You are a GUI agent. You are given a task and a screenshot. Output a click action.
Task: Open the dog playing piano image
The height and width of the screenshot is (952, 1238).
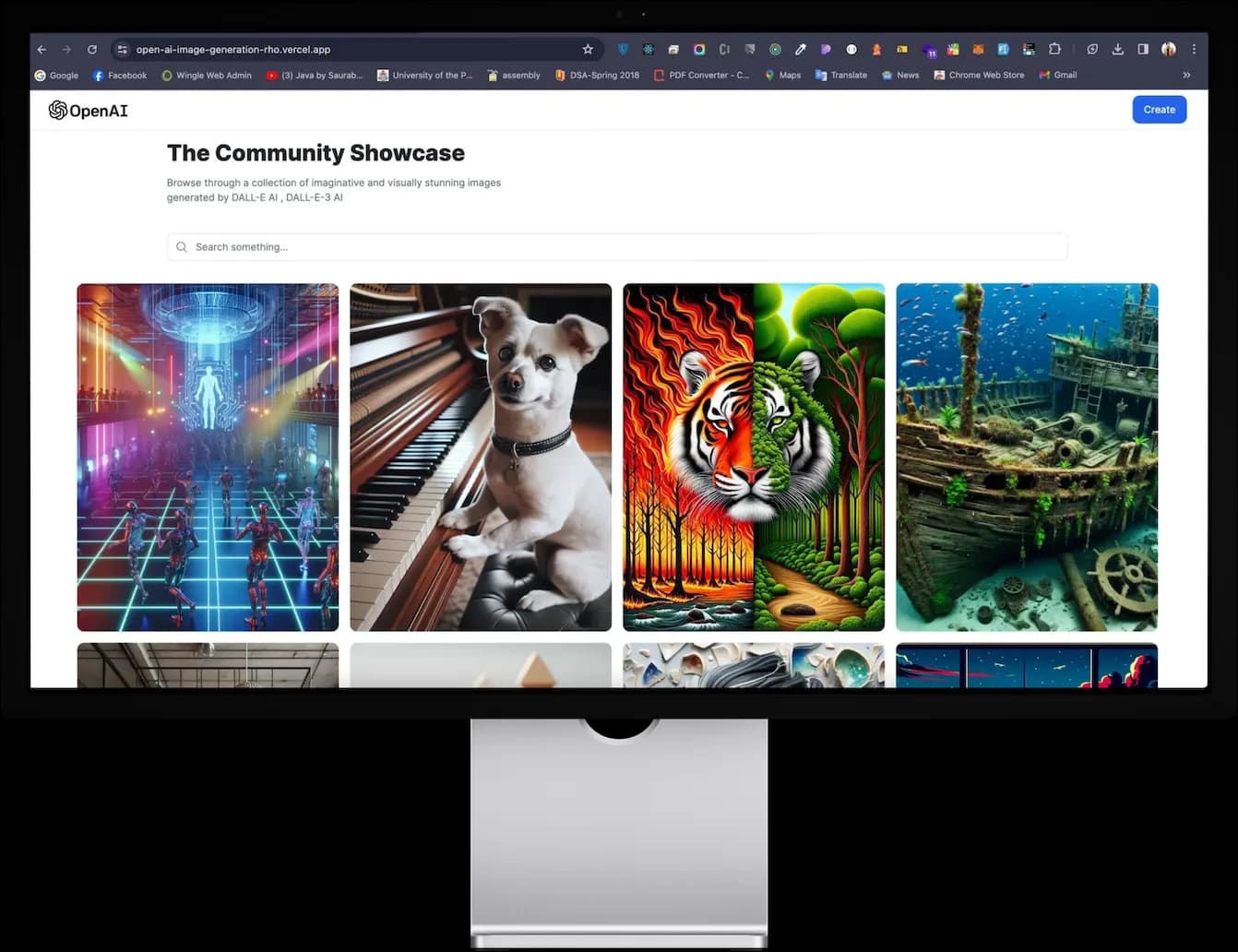pos(481,457)
